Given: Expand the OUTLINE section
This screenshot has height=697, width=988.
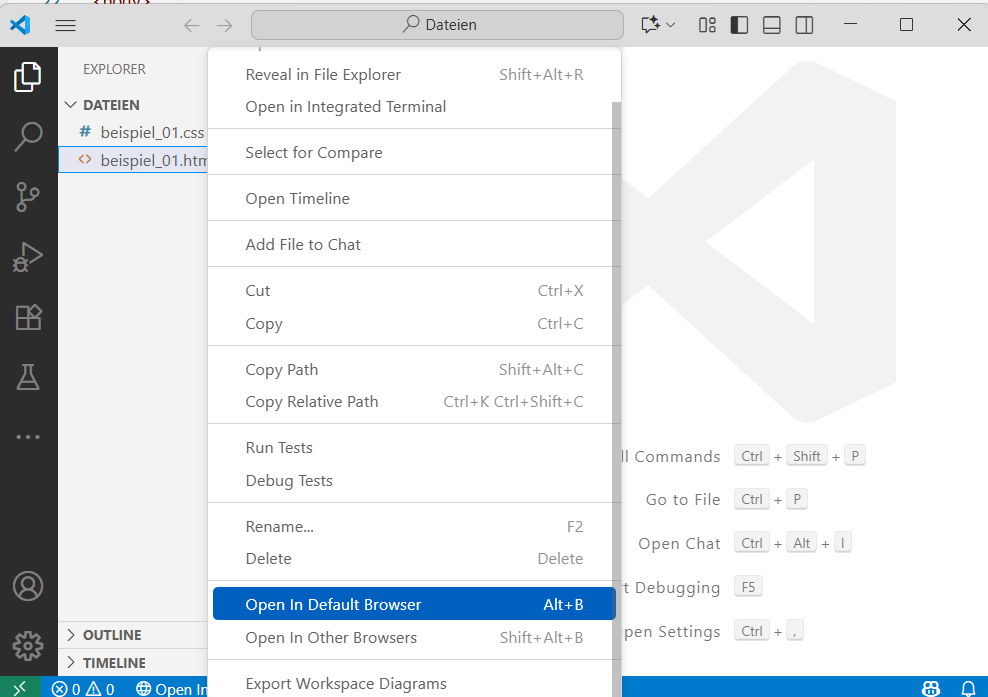Looking at the screenshot, I should (112, 635).
